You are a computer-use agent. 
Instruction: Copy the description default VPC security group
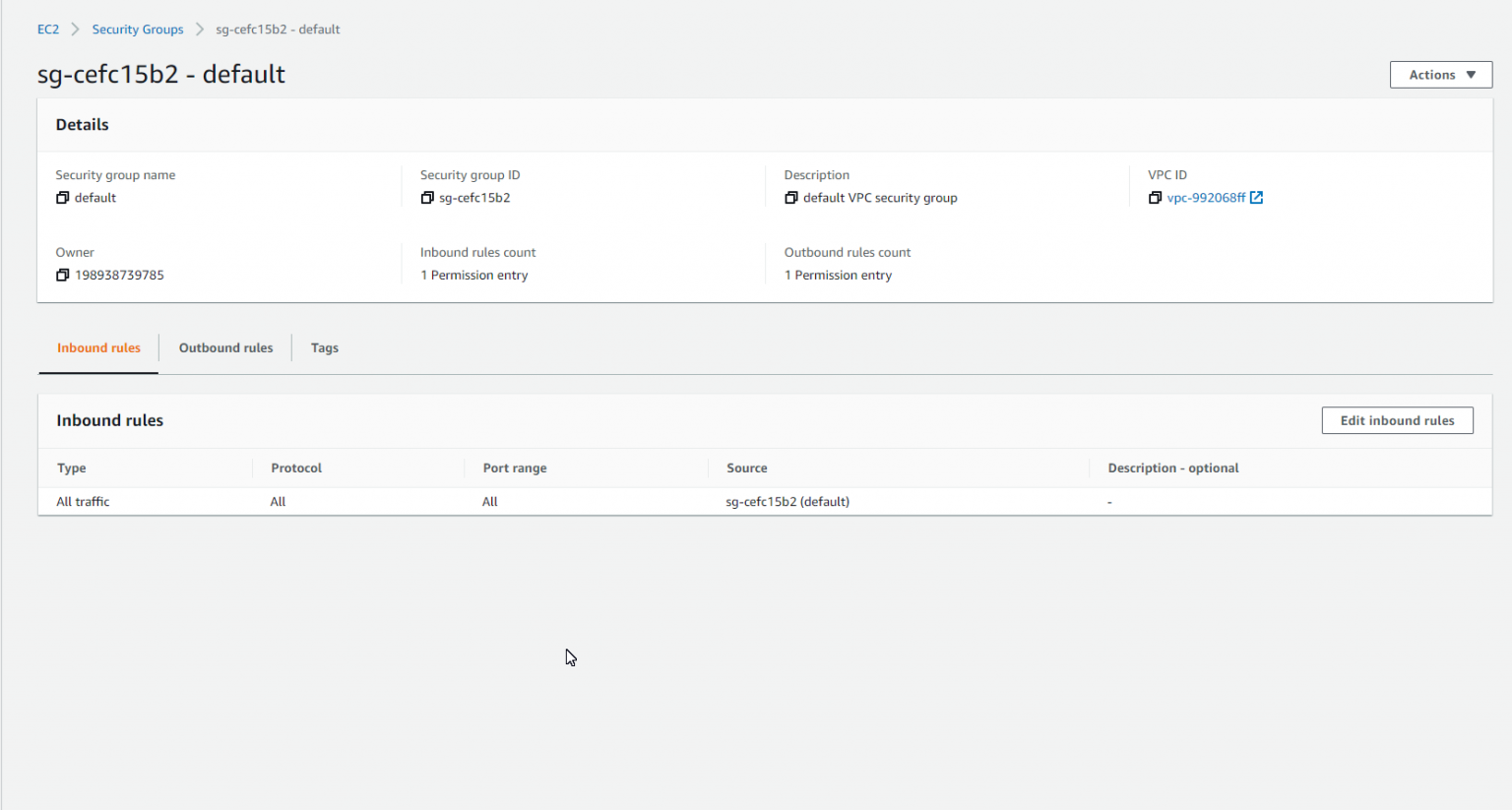[791, 197]
